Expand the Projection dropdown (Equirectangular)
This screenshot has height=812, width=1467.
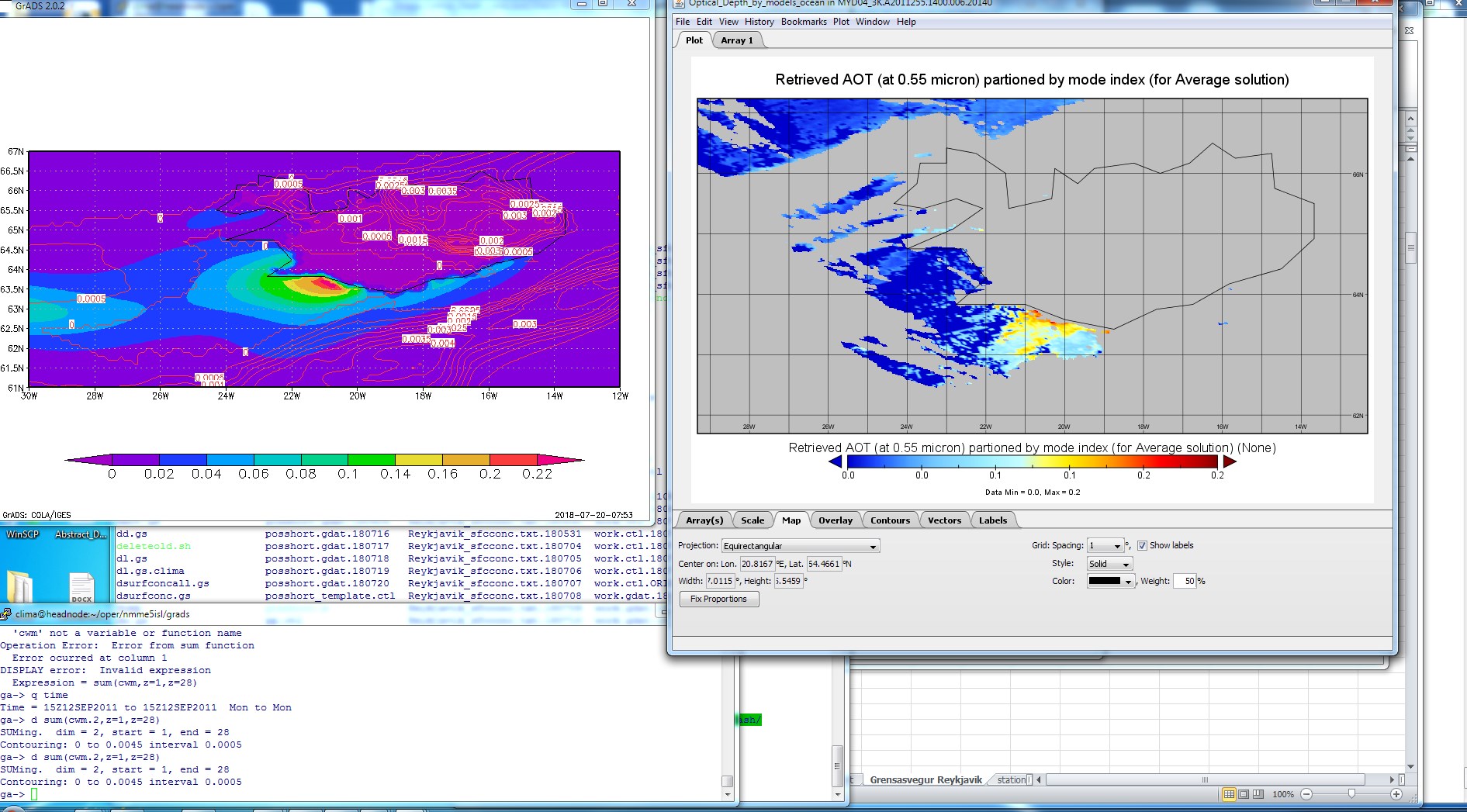point(801,546)
